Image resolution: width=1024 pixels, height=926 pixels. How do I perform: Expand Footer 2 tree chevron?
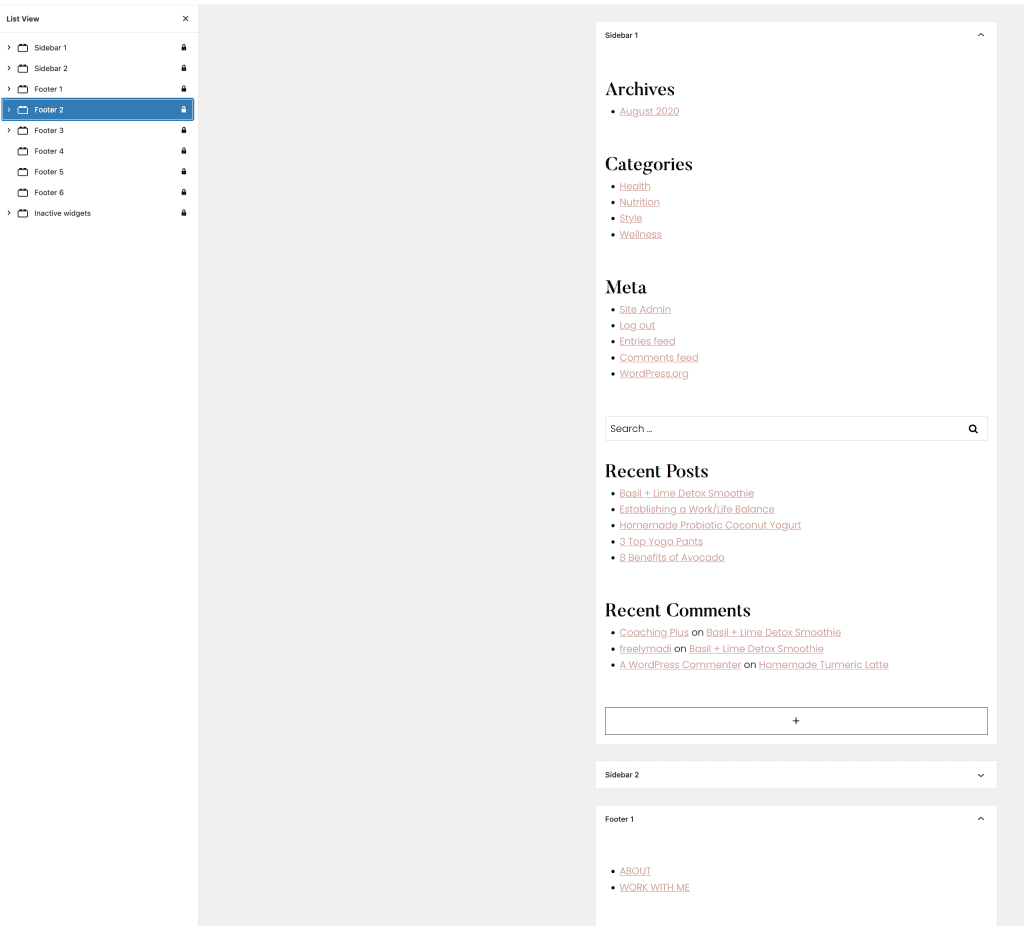(x=8, y=110)
